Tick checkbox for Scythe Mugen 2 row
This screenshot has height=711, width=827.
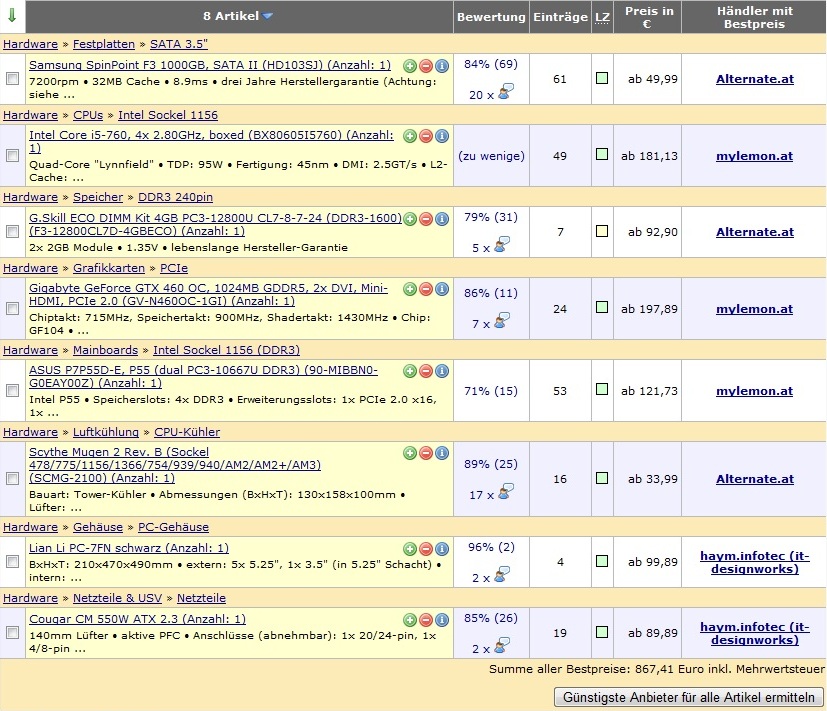(x=12, y=478)
